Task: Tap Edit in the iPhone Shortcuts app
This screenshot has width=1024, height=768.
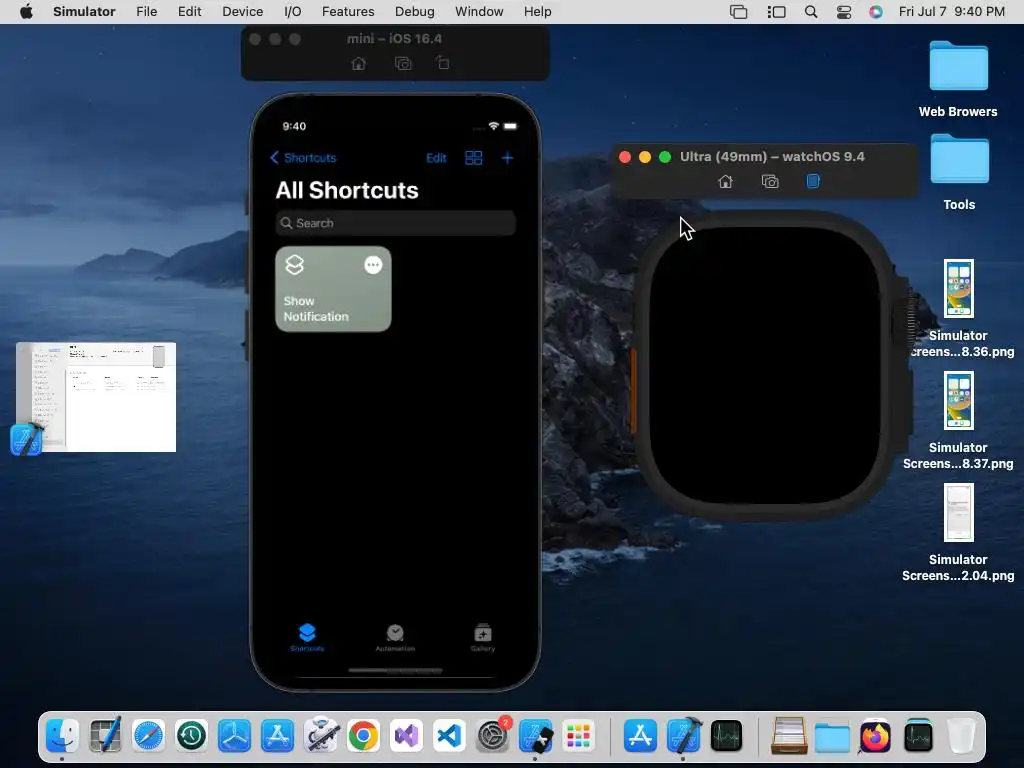Action: (x=436, y=158)
